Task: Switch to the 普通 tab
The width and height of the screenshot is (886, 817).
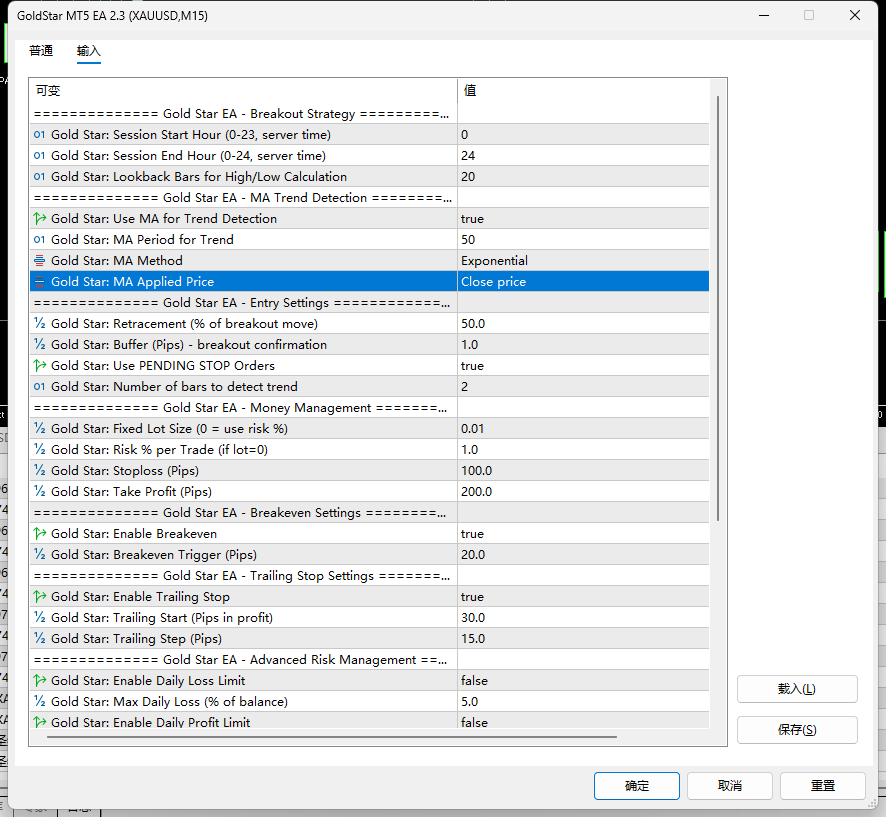Action: pyautogui.click(x=41, y=51)
